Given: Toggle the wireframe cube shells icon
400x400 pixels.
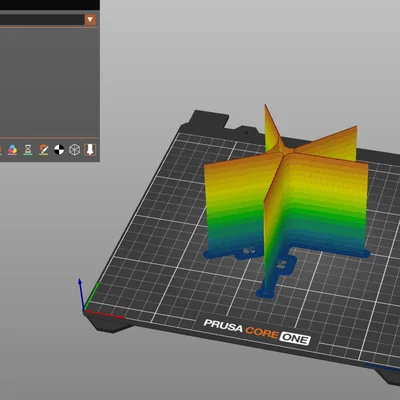Looking at the screenshot, I should click(x=74, y=150).
